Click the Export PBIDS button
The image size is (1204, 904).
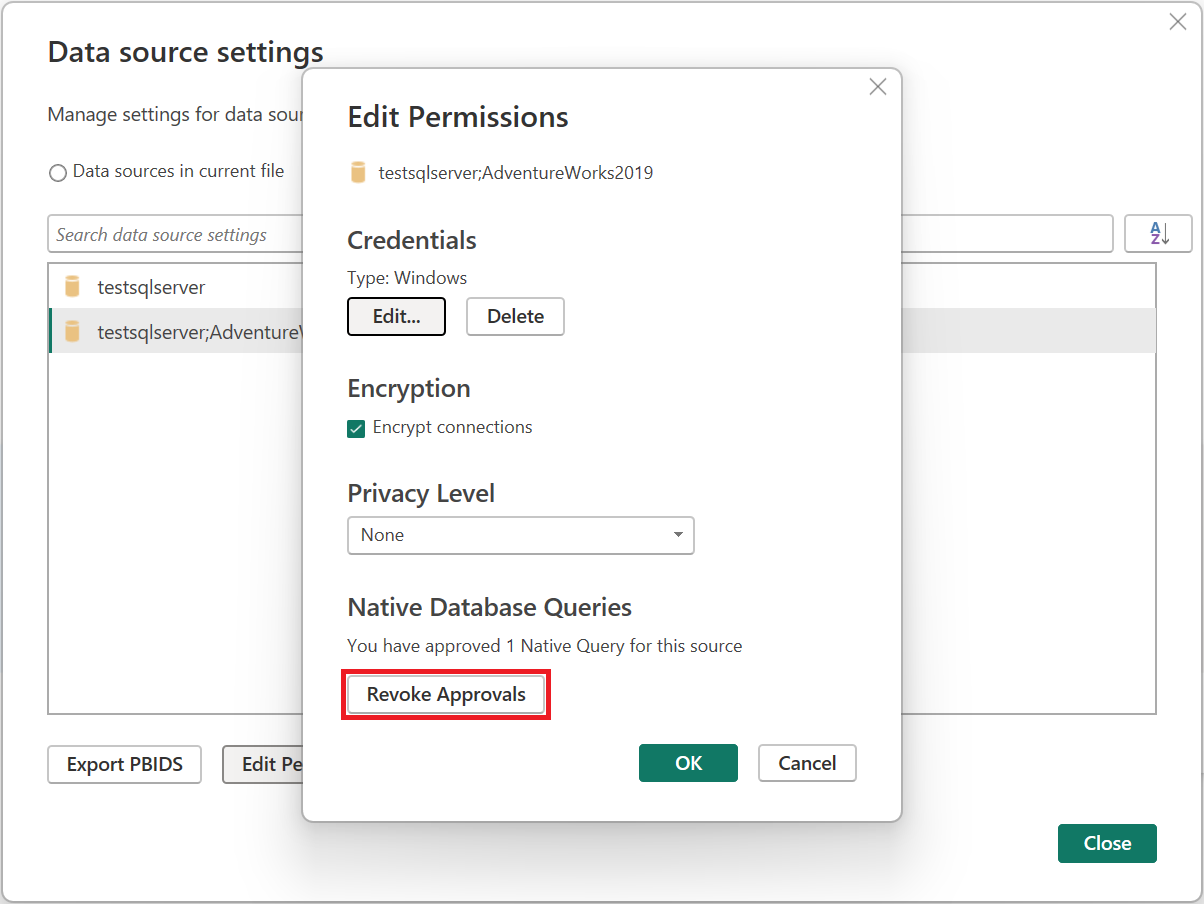(124, 764)
